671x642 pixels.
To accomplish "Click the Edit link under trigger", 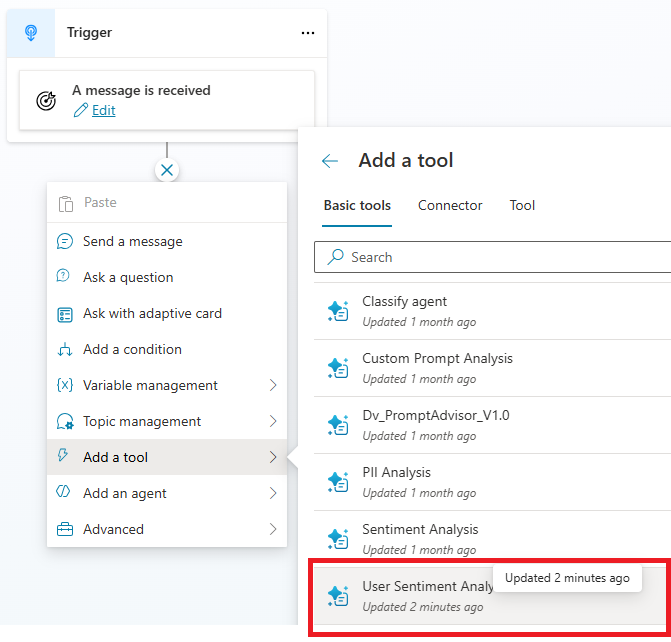I will point(103,111).
